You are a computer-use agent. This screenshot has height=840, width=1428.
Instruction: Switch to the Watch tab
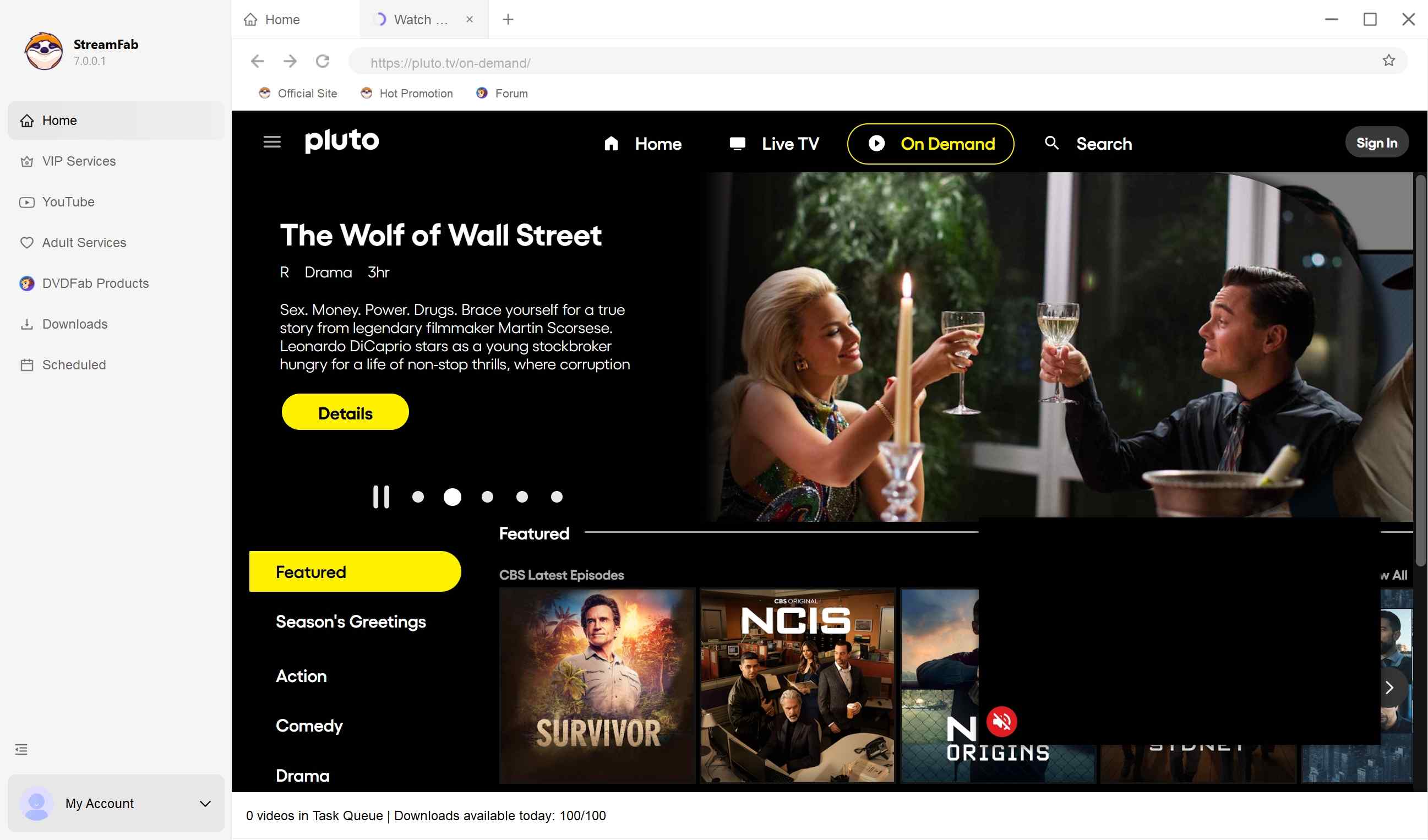tap(419, 19)
